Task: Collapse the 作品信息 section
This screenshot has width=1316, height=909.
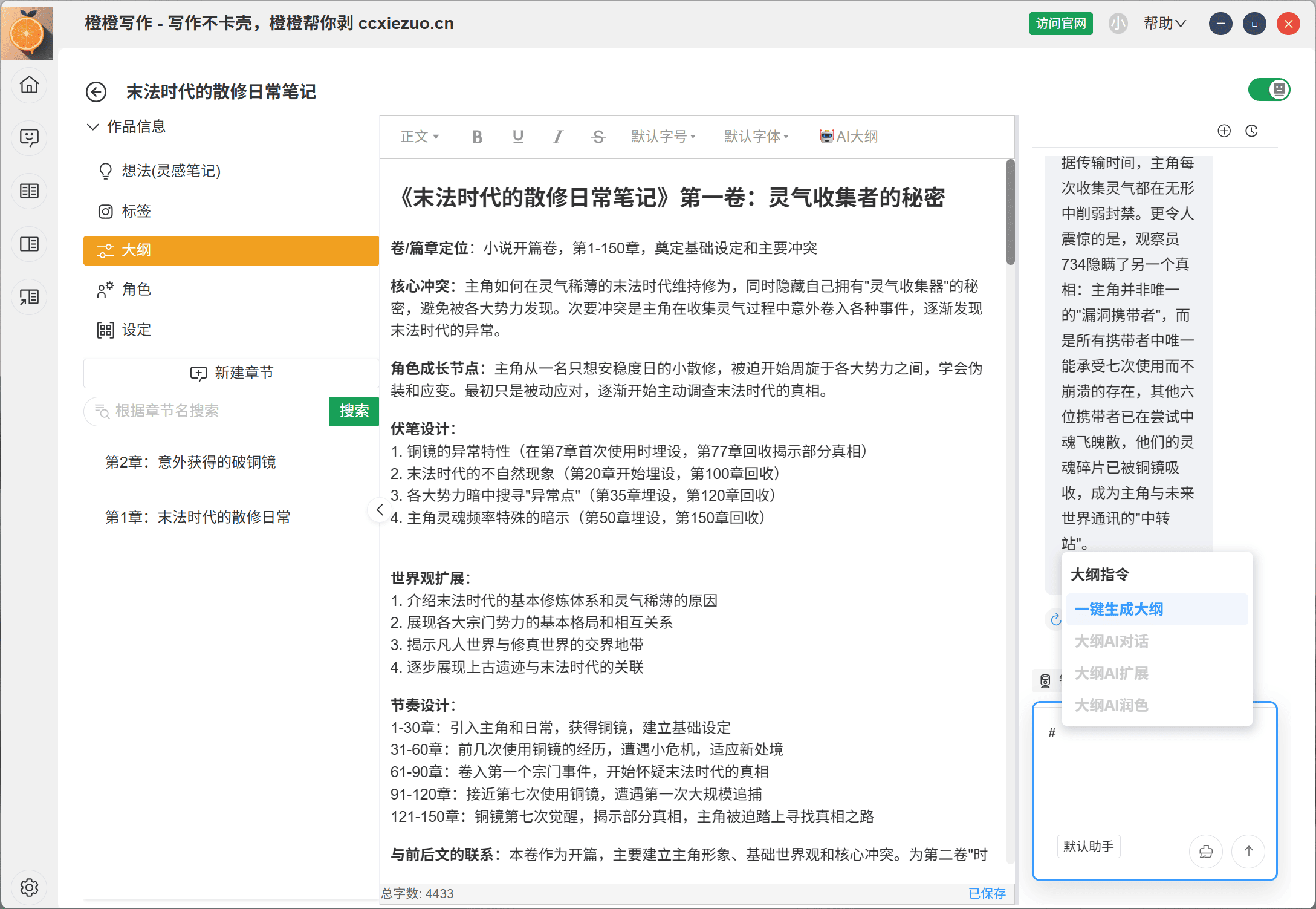Action: click(x=92, y=126)
